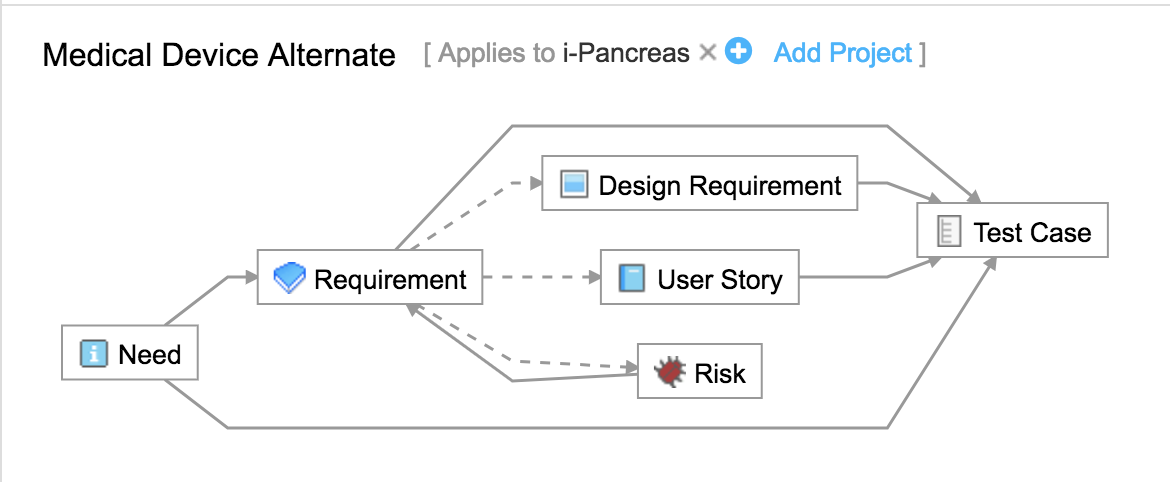Image resolution: width=1170 pixels, height=482 pixels.
Task: Remove i-Pancreas using the × icon
Action: click(x=707, y=53)
